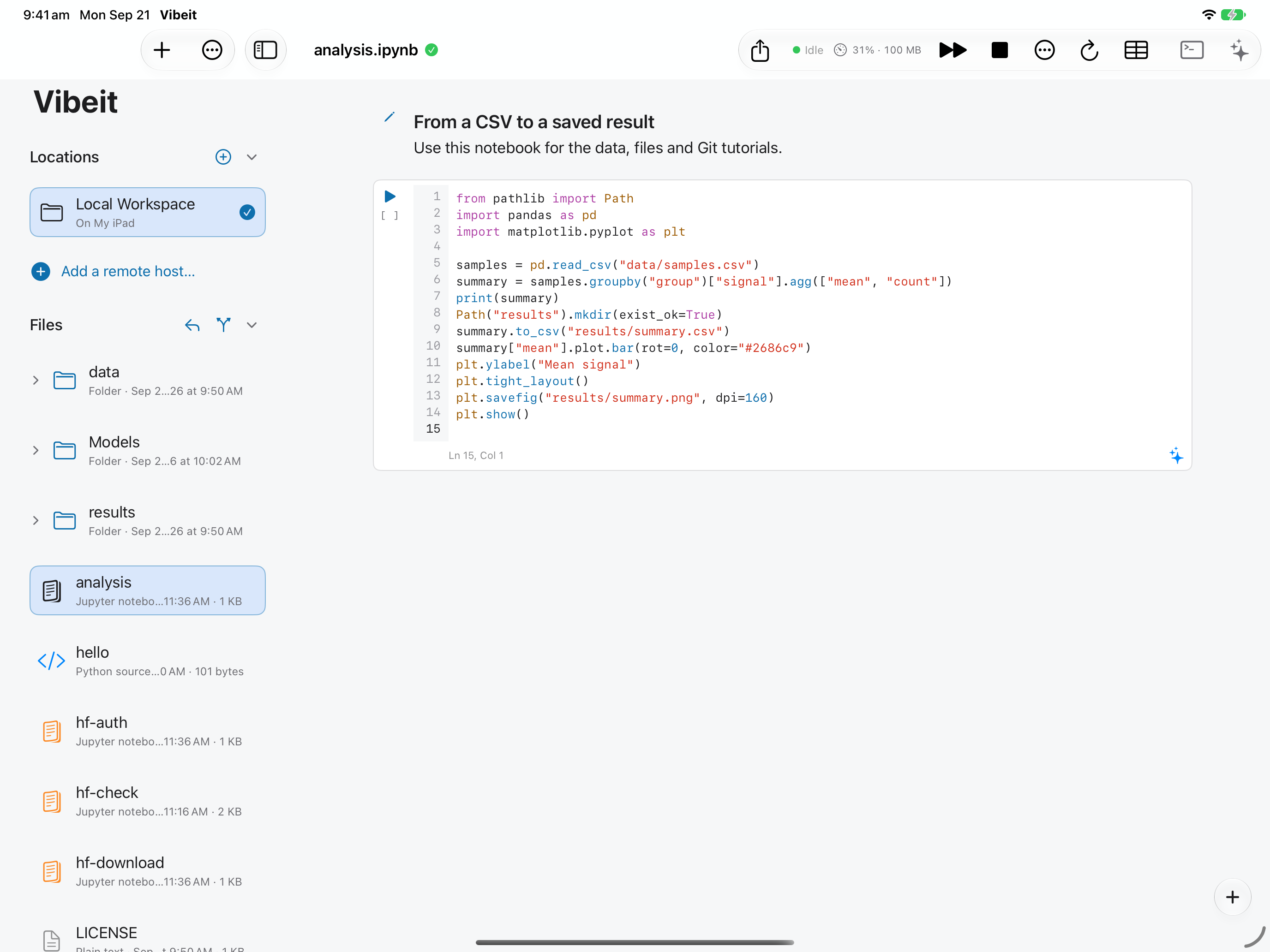Expand the data folder

click(x=36, y=381)
